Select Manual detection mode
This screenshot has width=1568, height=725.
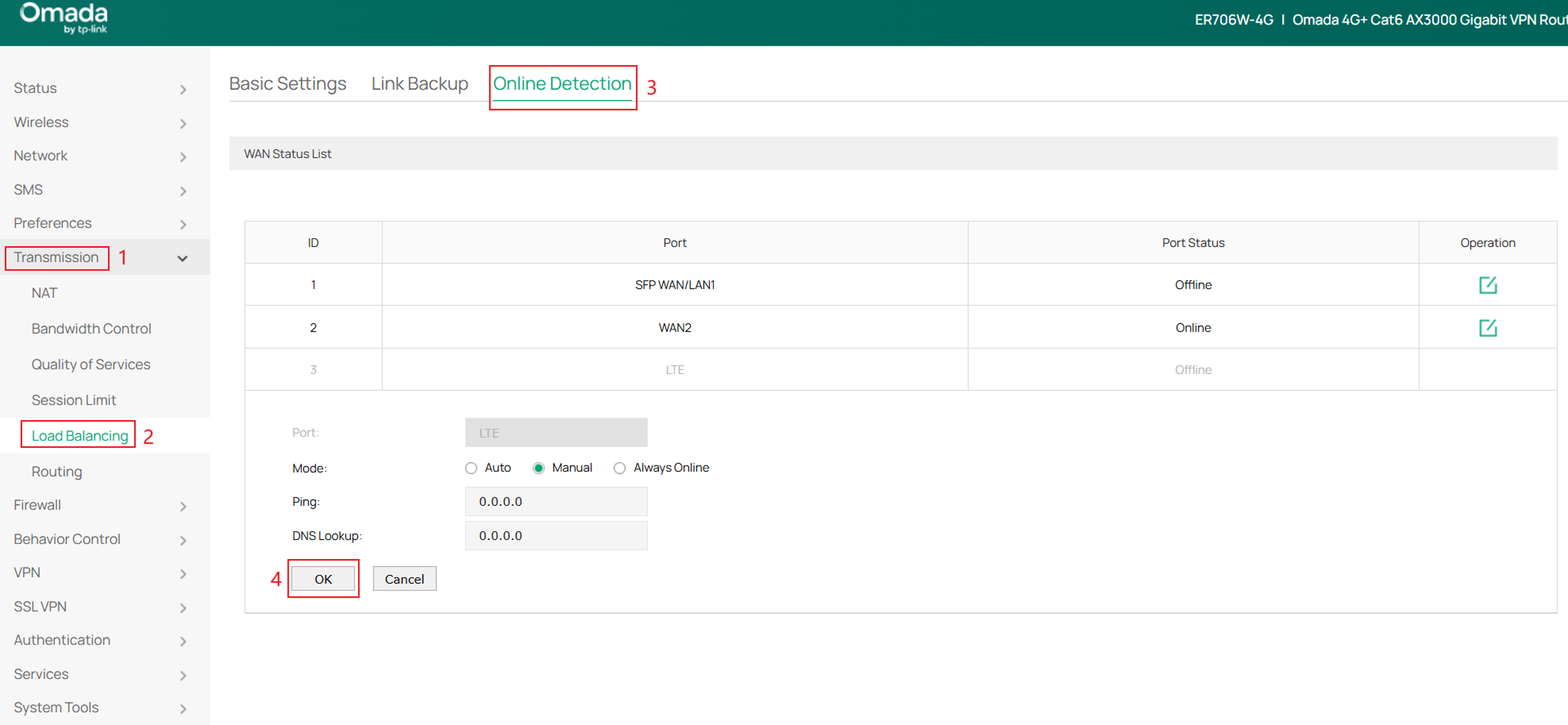pos(538,468)
